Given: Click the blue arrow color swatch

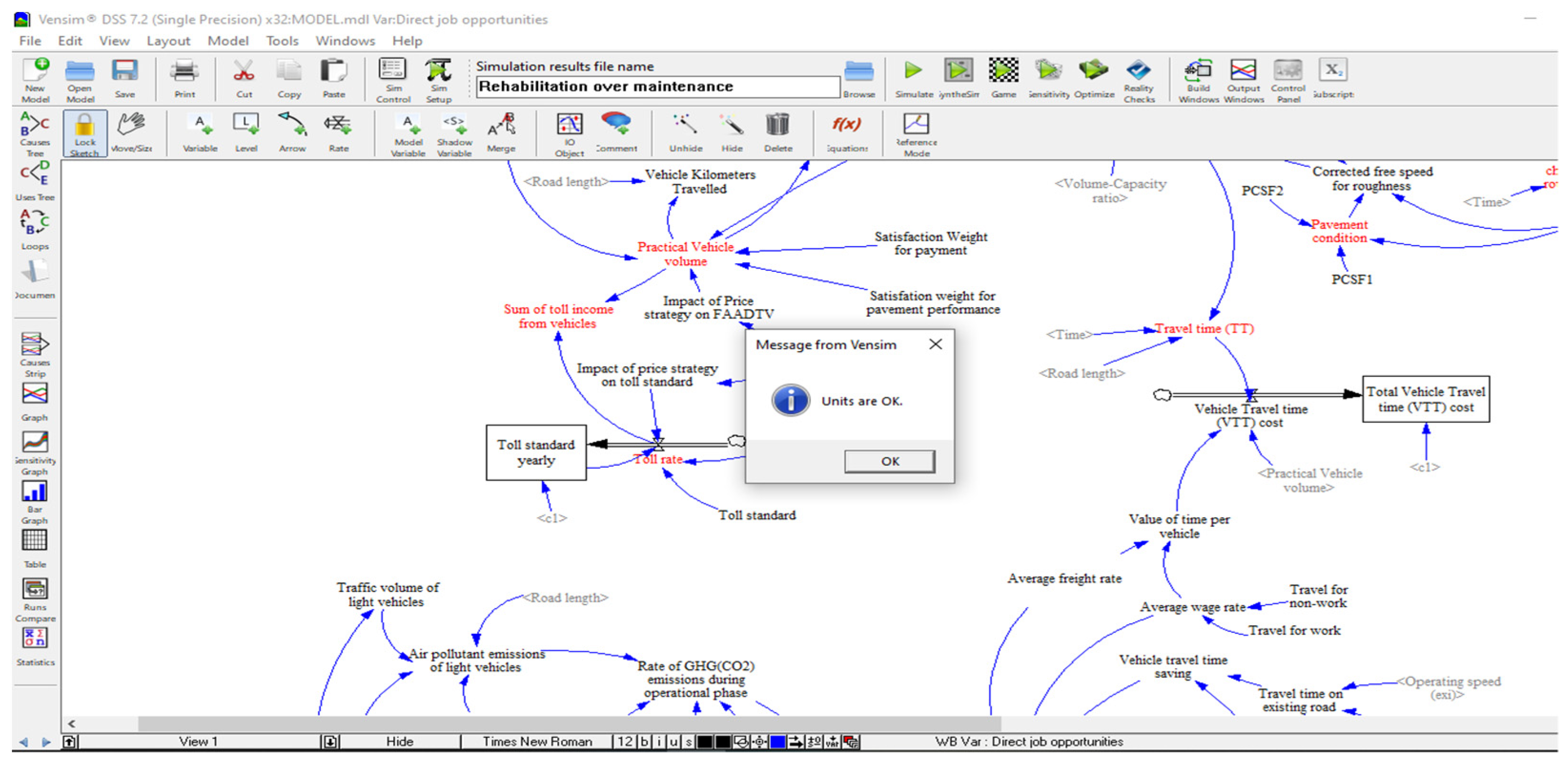Looking at the screenshot, I should click(x=777, y=741).
